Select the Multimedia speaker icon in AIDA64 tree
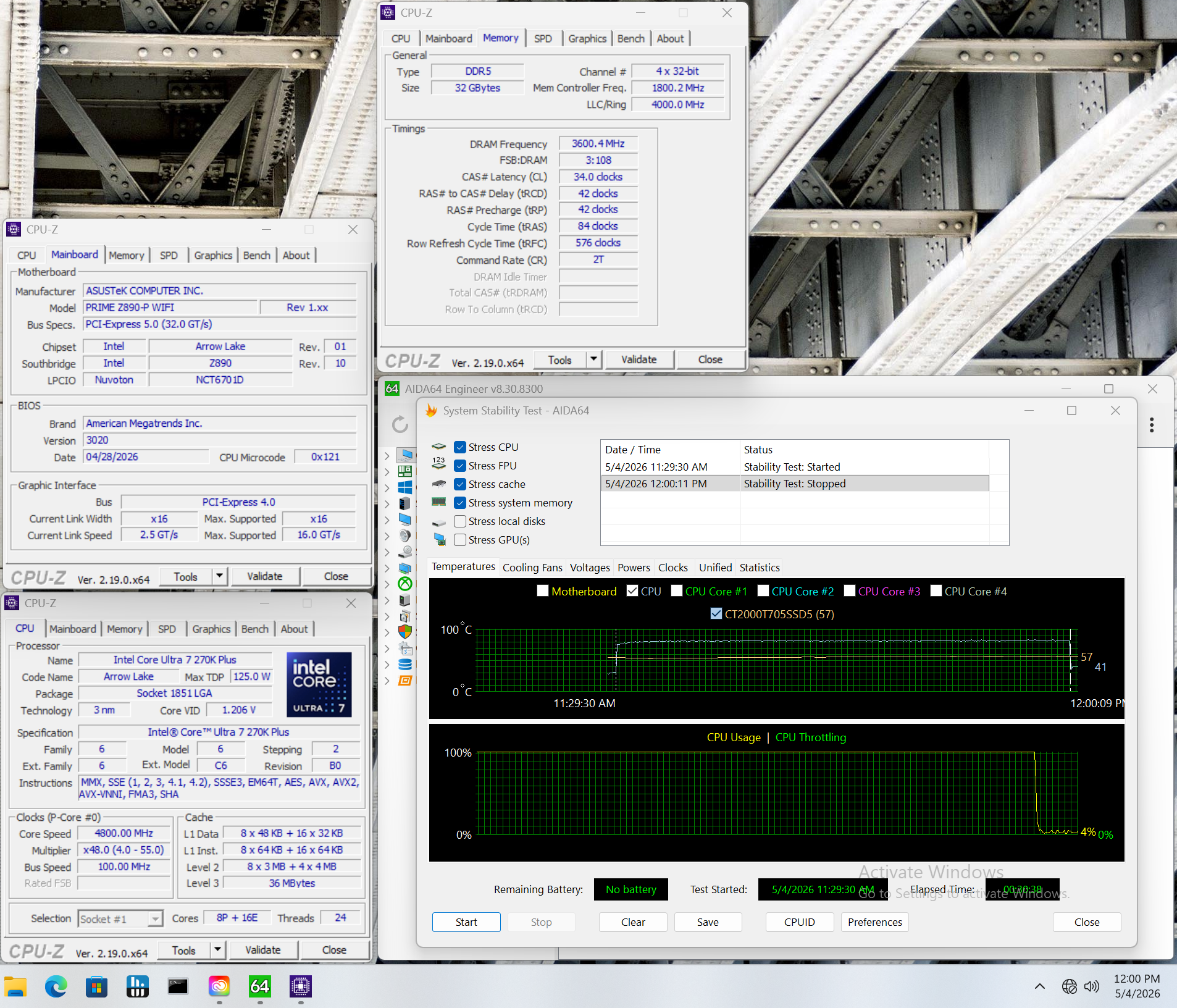The width and height of the screenshot is (1177, 1008). pyautogui.click(x=405, y=536)
